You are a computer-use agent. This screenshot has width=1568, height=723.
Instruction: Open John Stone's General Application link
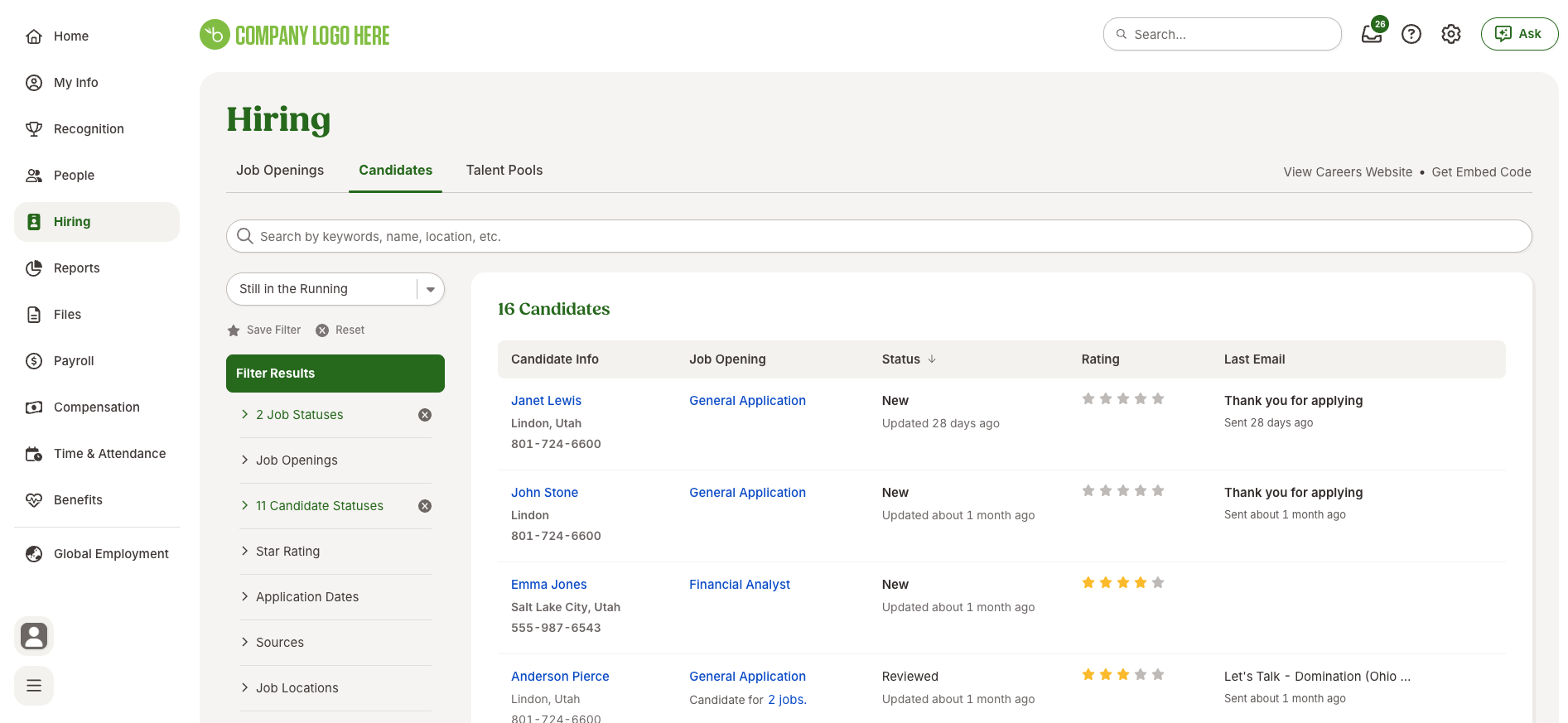(x=747, y=493)
